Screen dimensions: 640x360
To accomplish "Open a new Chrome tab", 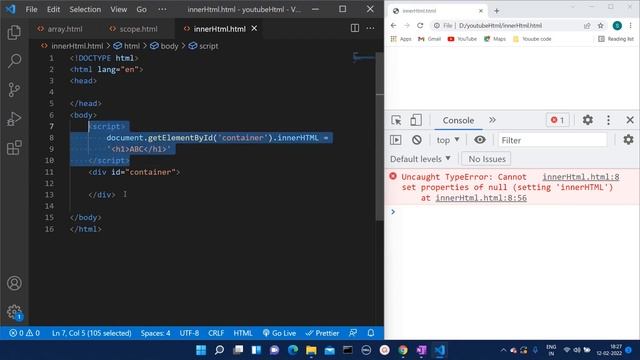I will pos(496,11).
